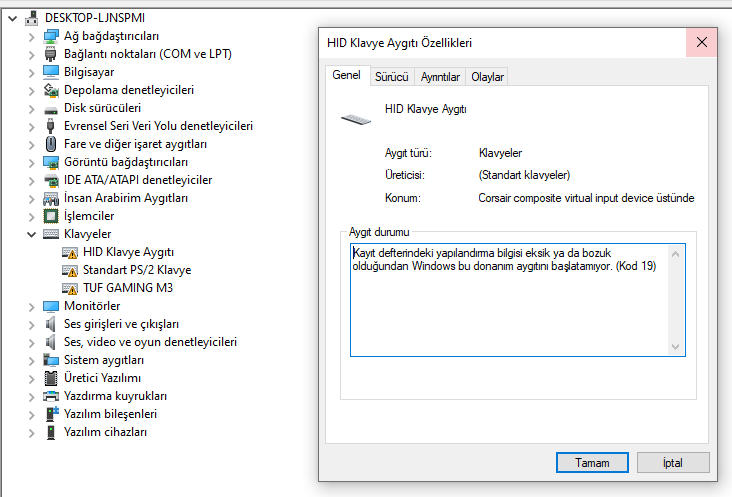Viewport: 732px width, 497px height.
Task: Select Standart PS/2 Klavye in the tree
Action: coord(137,270)
